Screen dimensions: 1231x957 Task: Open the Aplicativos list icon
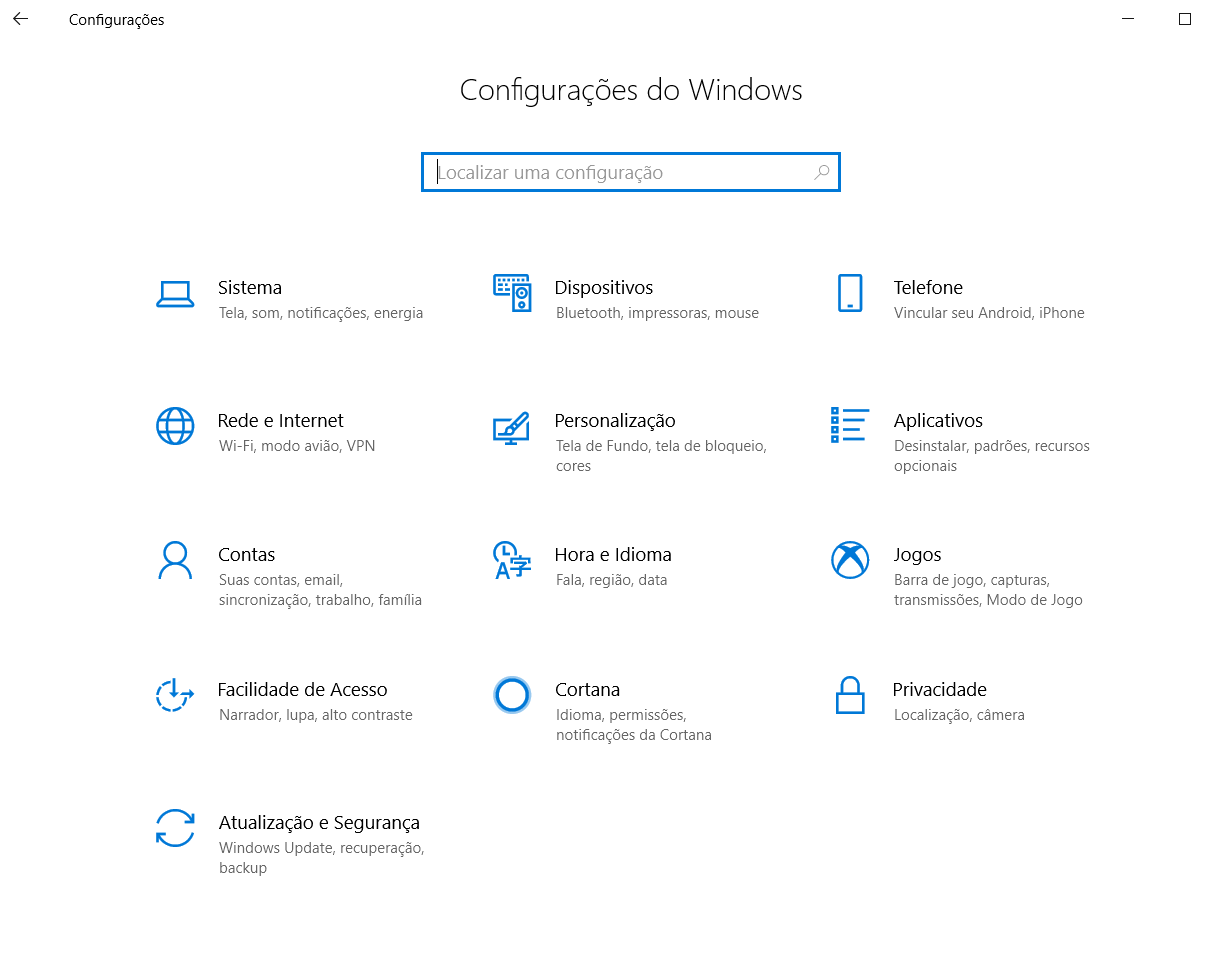pyautogui.click(x=849, y=425)
